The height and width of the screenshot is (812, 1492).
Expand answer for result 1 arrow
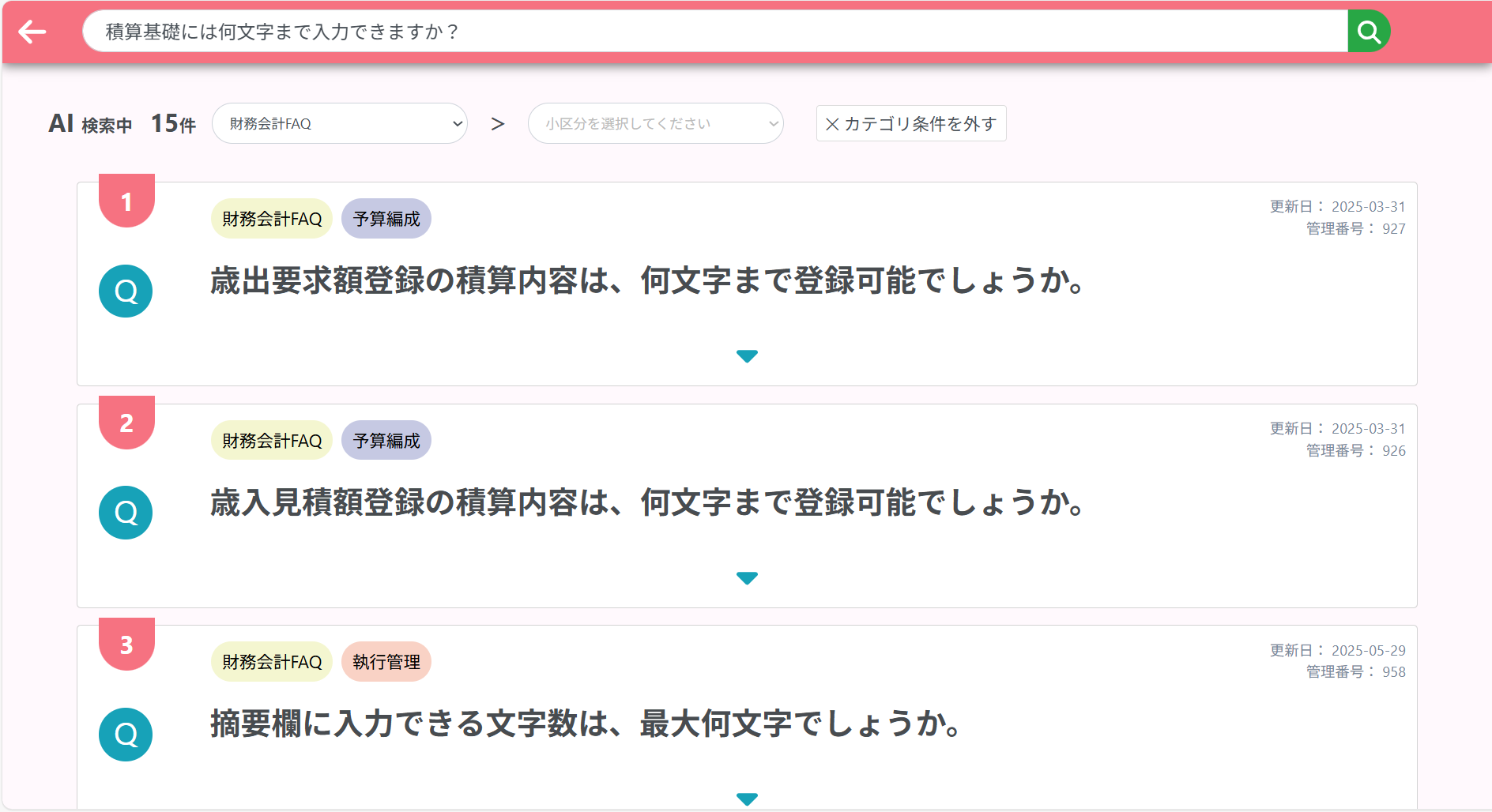[x=747, y=356]
